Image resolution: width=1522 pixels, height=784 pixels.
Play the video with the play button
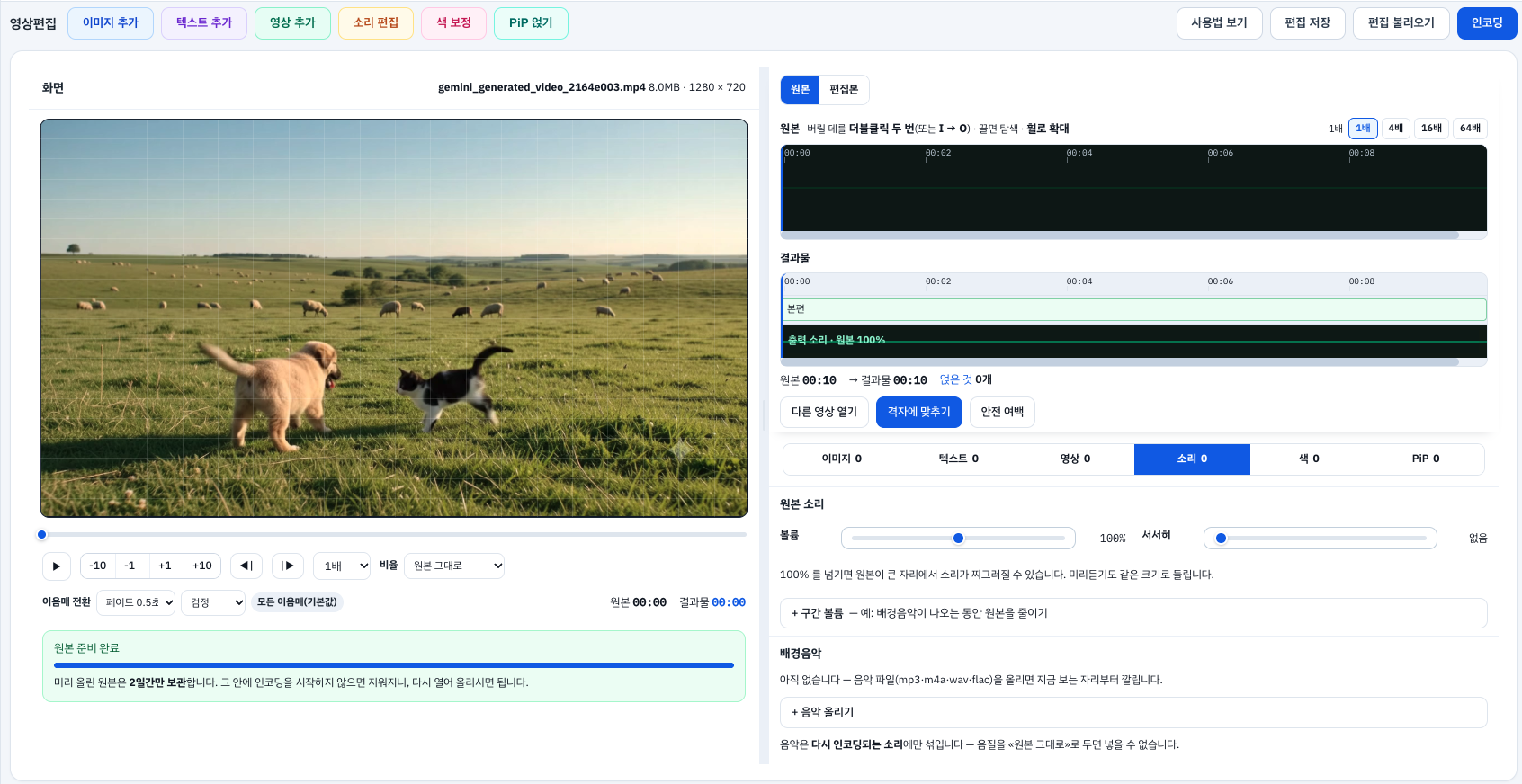(57, 566)
